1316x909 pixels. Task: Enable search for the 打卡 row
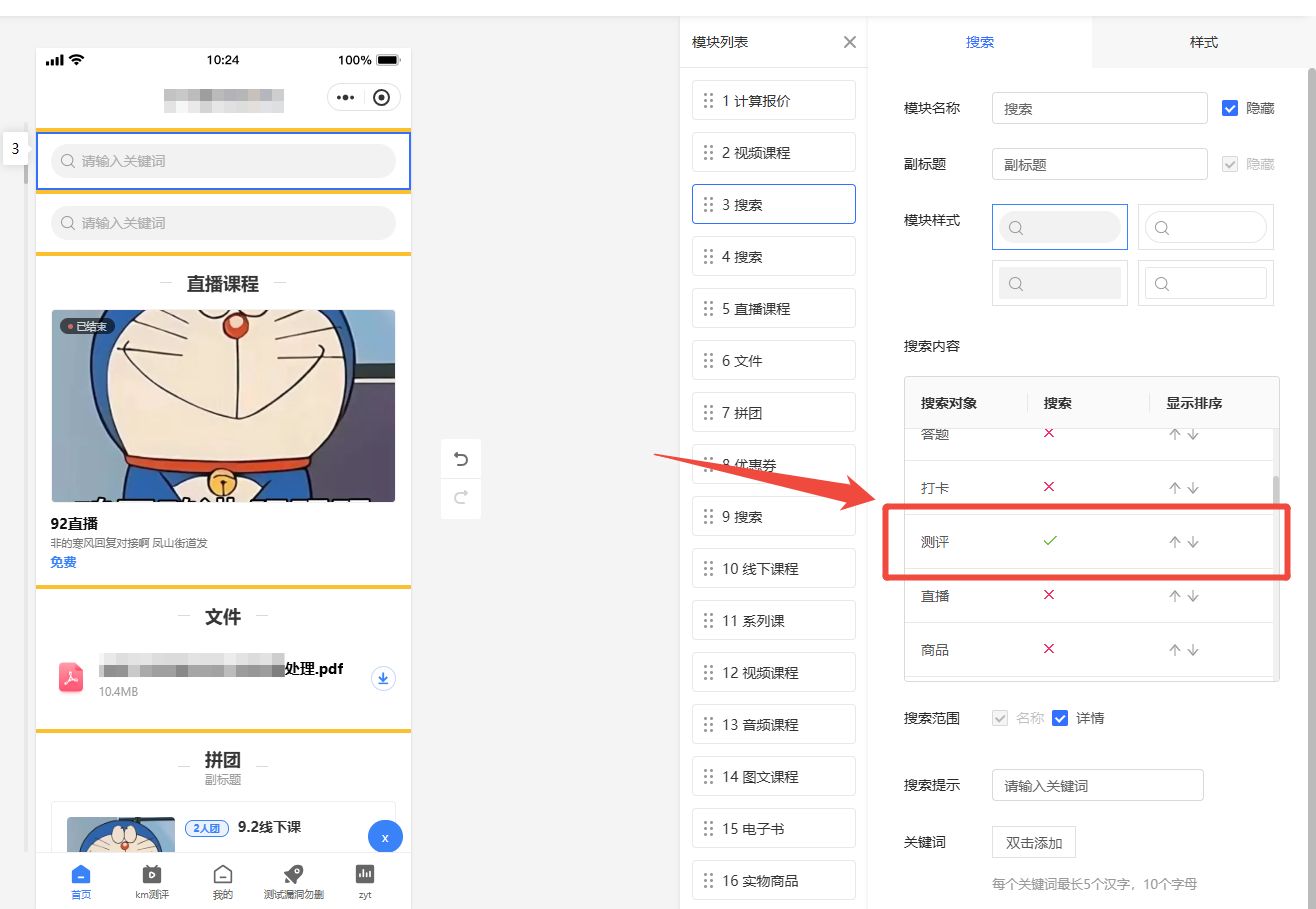pos(1049,487)
